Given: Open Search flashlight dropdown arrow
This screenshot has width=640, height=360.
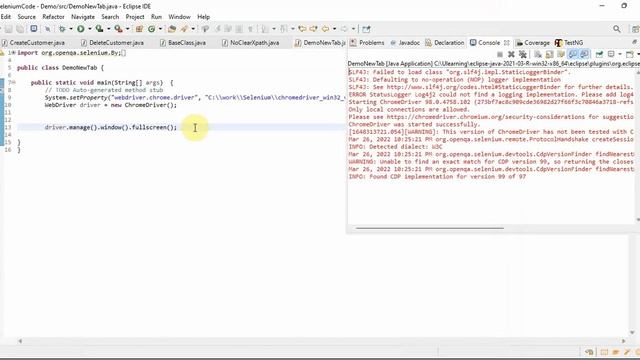Looking at the screenshot, I should [x=193, y=29].
